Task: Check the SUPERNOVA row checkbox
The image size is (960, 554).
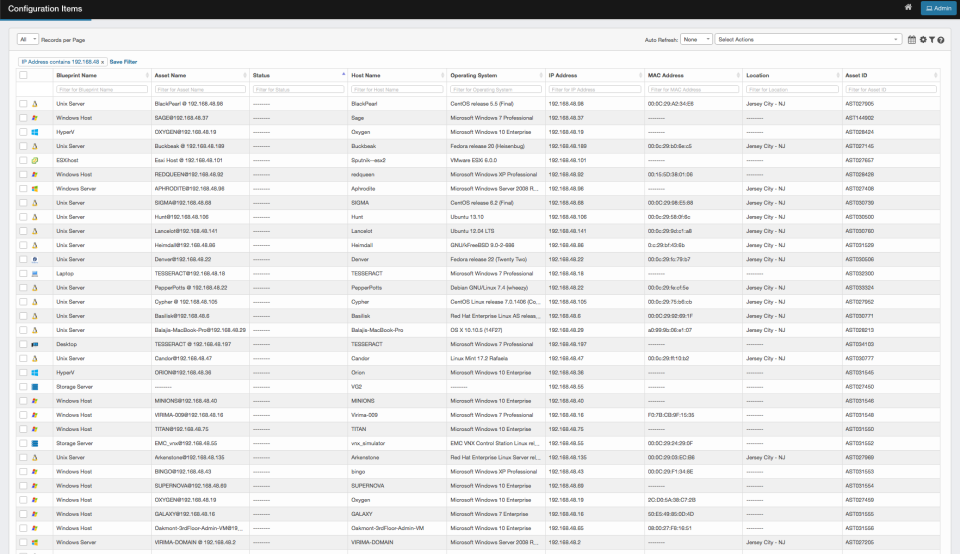Action: pyautogui.click(x=23, y=486)
